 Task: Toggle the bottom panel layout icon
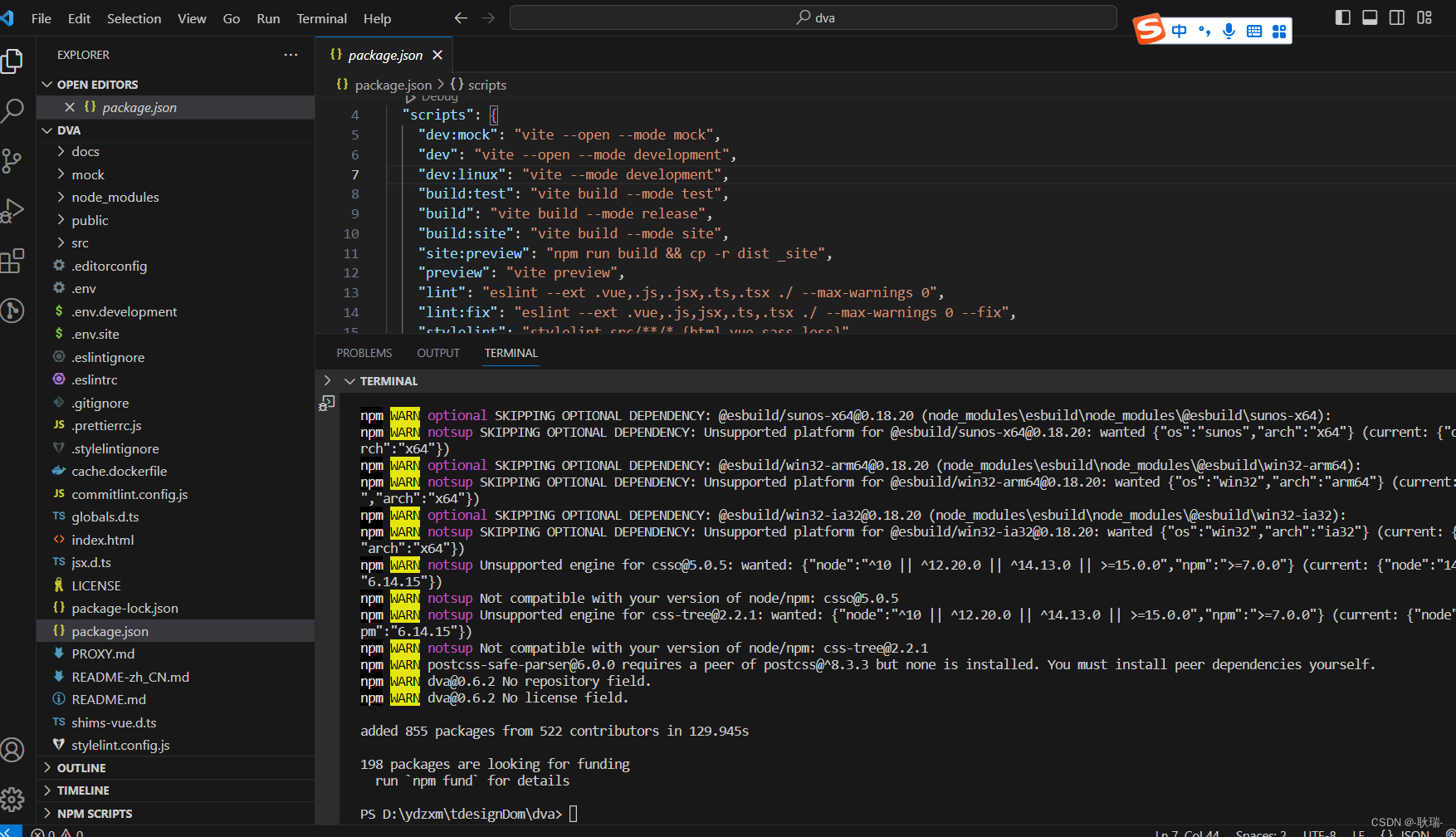1370,17
